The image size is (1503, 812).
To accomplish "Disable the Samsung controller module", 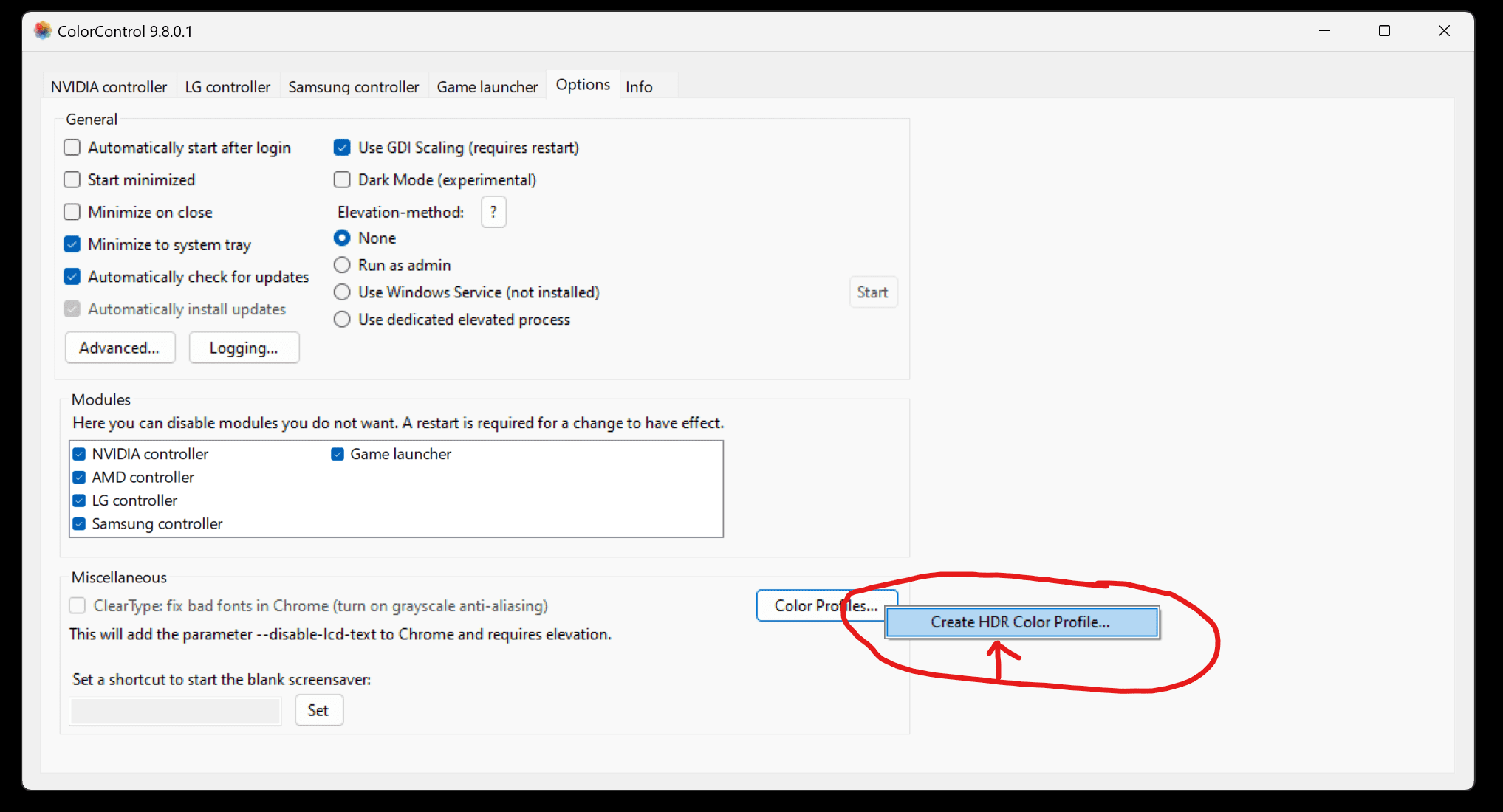I will 79,524.
